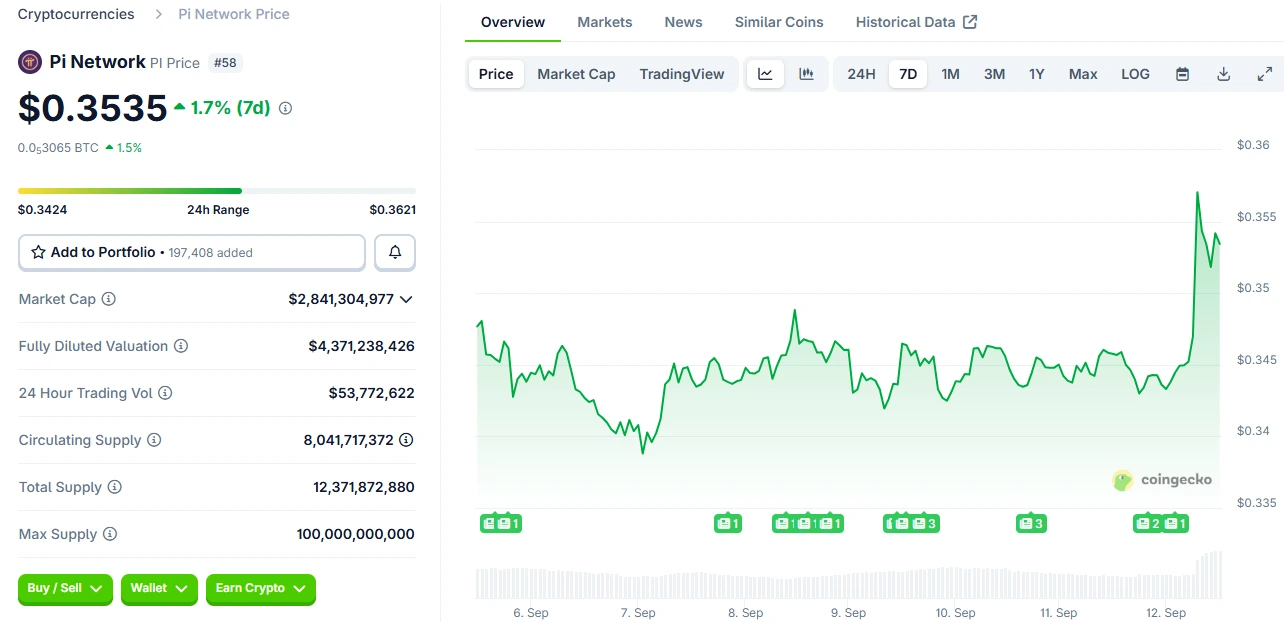1284x622 pixels.
Task: Toggle LOG scale on the chart
Action: click(x=1135, y=73)
